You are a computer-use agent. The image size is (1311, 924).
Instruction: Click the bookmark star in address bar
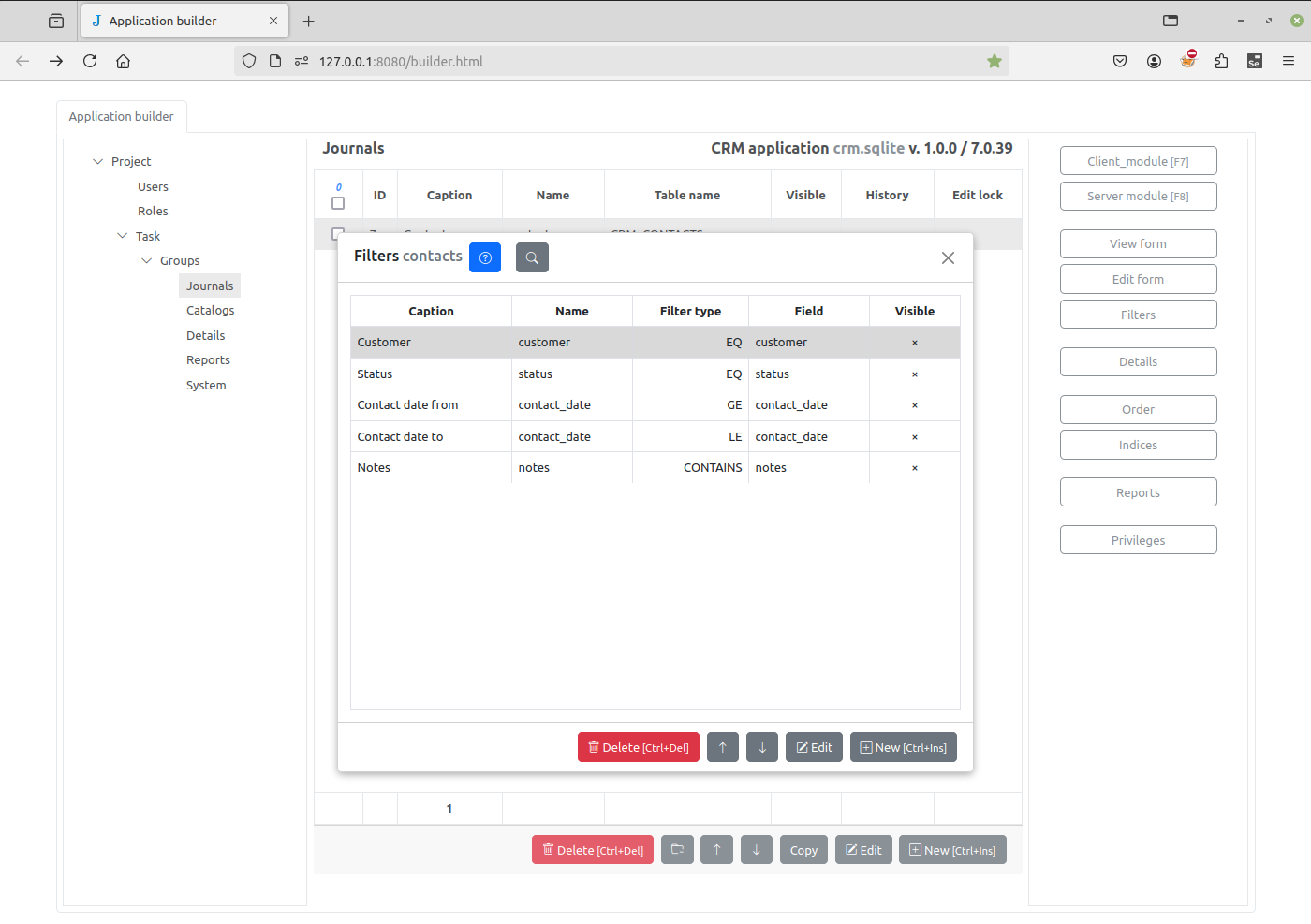tap(994, 61)
